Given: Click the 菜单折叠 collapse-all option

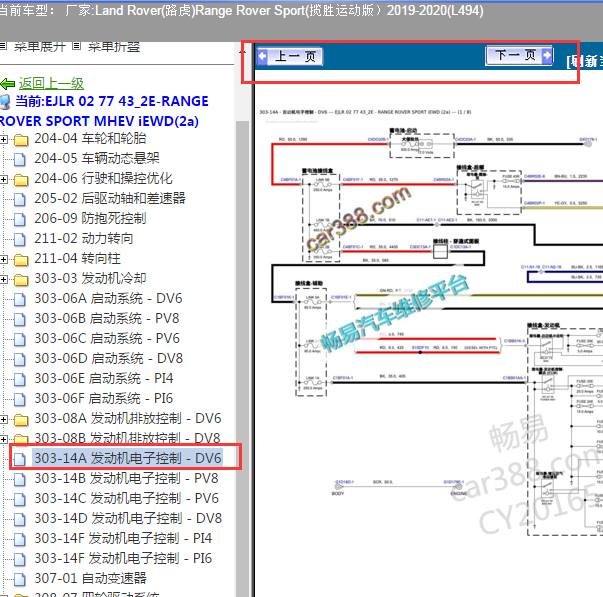Looking at the screenshot, I should point(114,47).
